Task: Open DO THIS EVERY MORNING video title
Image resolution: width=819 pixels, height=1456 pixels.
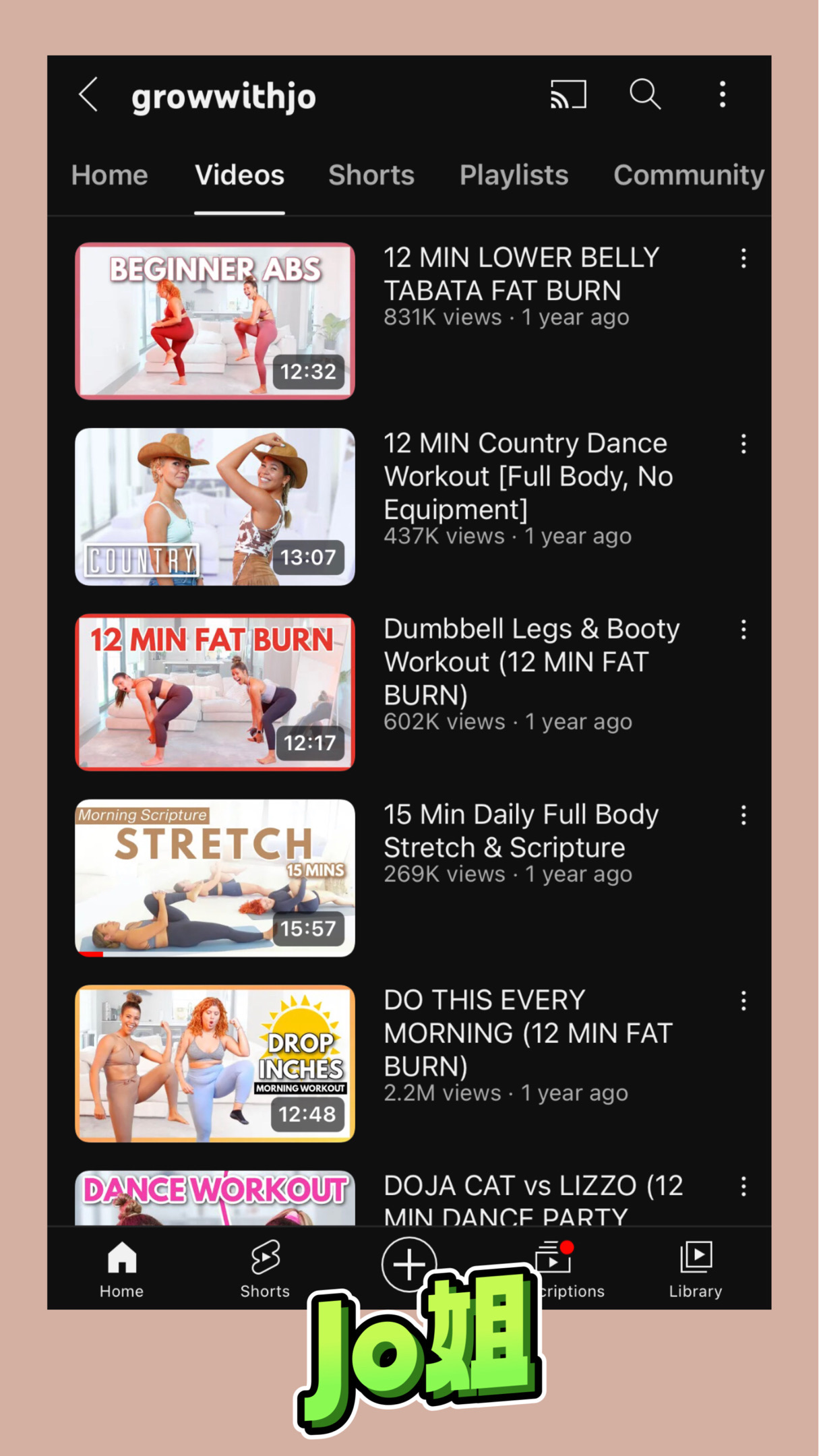Action: [528, 1033]
